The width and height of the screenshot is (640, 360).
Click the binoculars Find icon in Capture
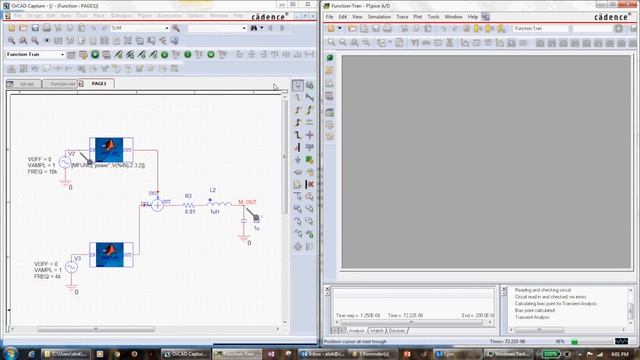click(254, 28)
